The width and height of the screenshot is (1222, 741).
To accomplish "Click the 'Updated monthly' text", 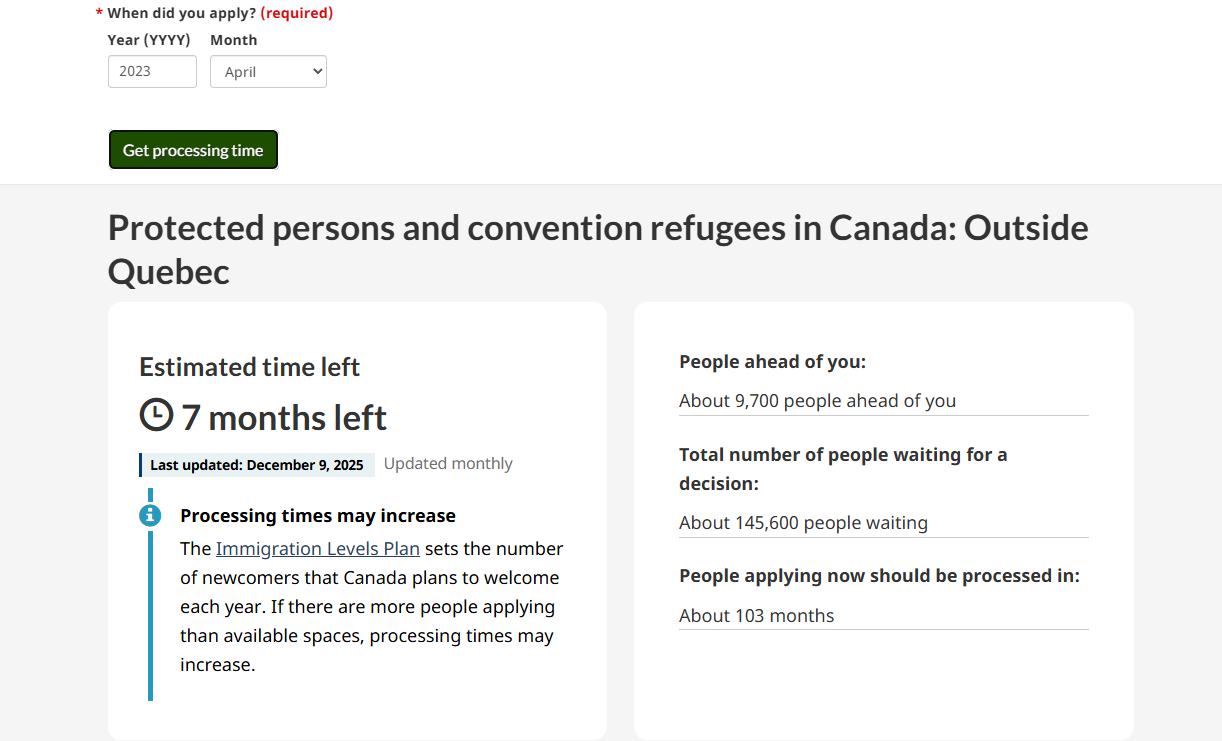I will click(448, 464).
